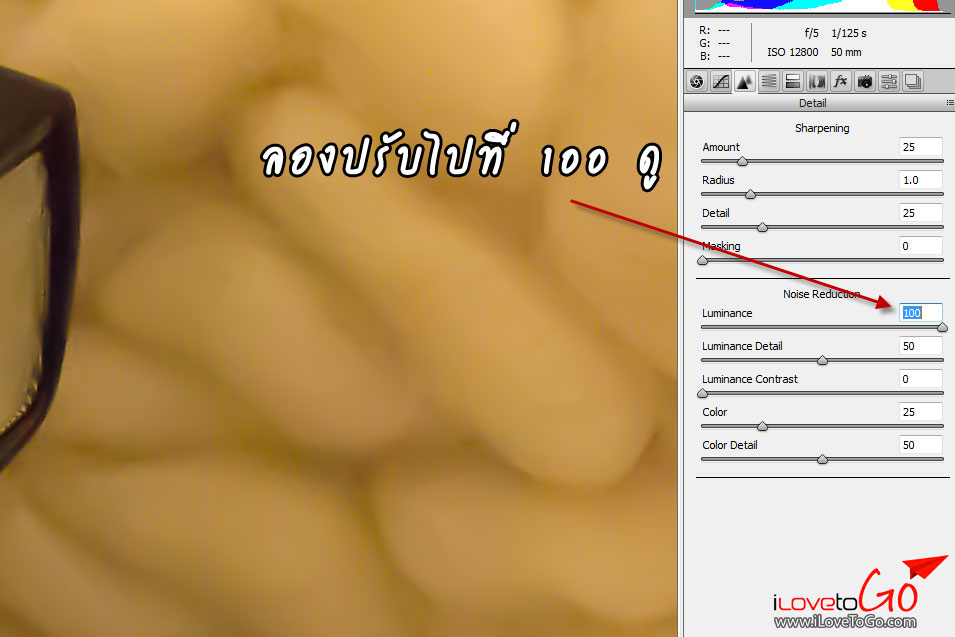Click the Luminance noise reduction slider handle
This screenshot has height=637, width=955.
point(942,327)
